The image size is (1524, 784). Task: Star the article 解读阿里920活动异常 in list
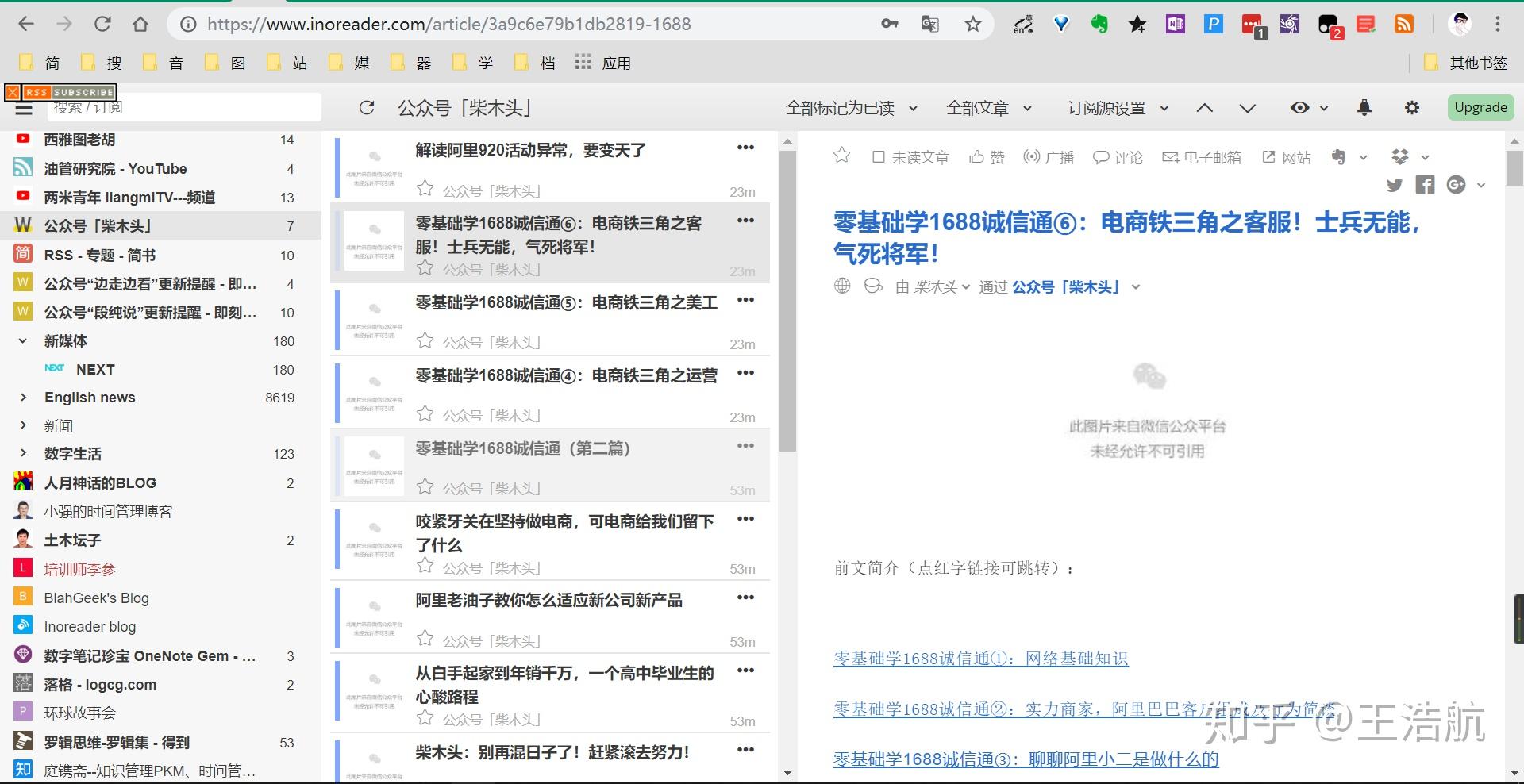click(x=425, y=189)
